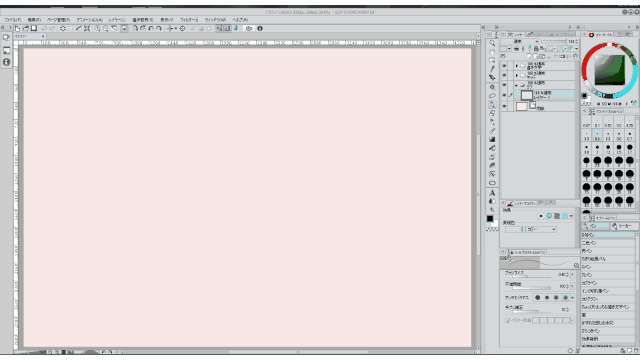Click the Redo arrow in command bar
The height and width of the screenshot is (360, 640).
pos(52,29)
